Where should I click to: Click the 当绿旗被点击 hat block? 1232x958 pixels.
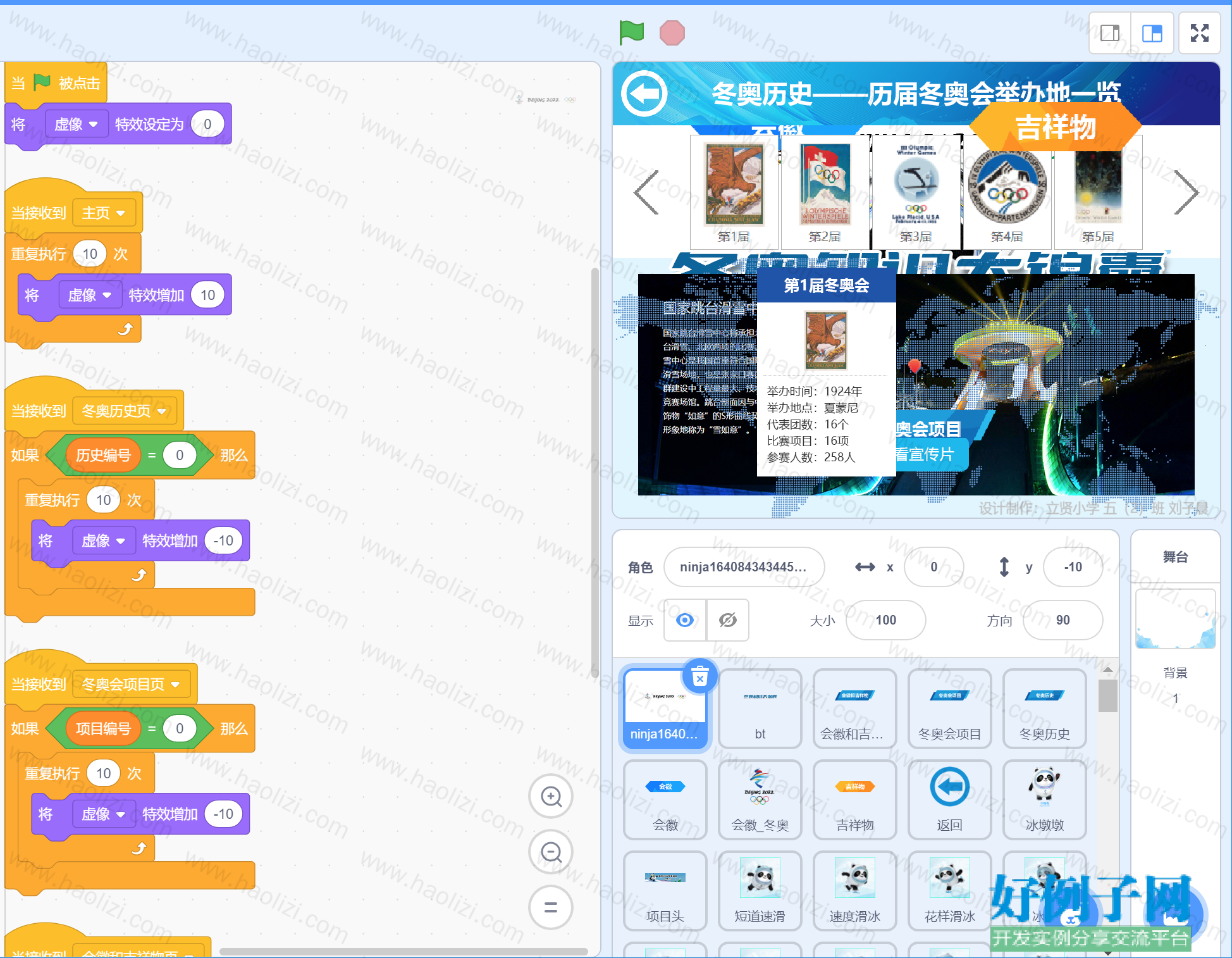click(56, 83)
